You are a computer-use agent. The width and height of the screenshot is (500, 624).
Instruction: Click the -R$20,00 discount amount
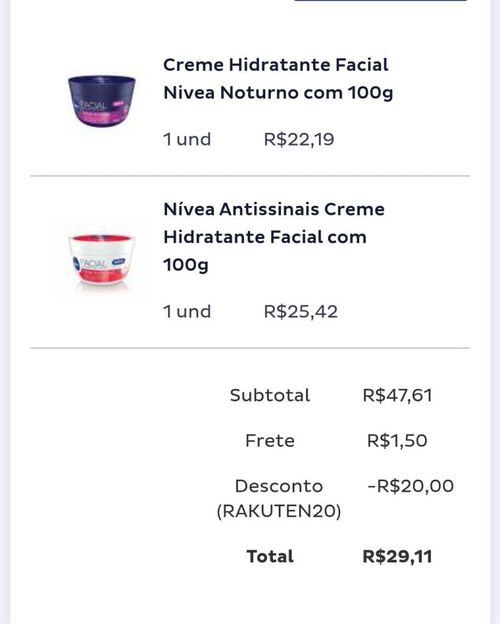tap(410, 486)
